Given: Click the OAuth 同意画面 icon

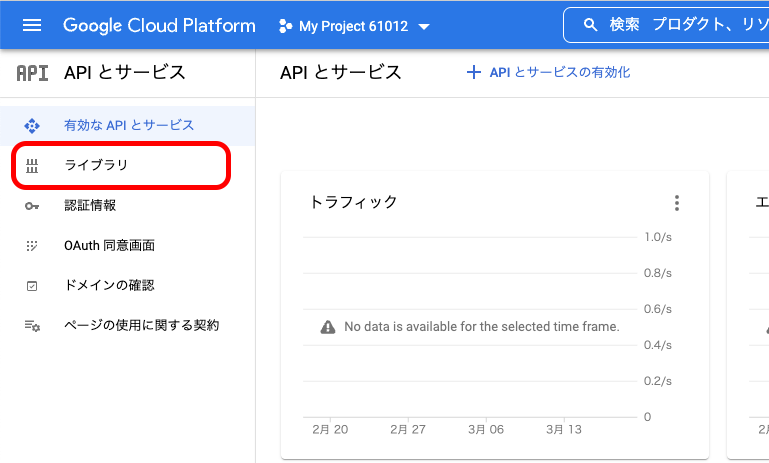Looking at the screenshot, I should coord(32,245).
